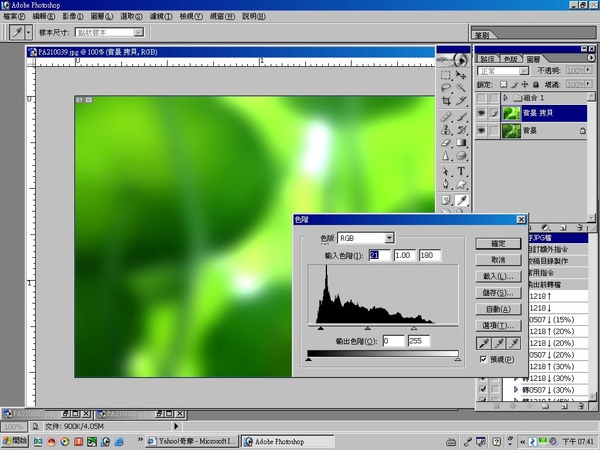Switch to the 路徑 palette tab

click(487, 59)
